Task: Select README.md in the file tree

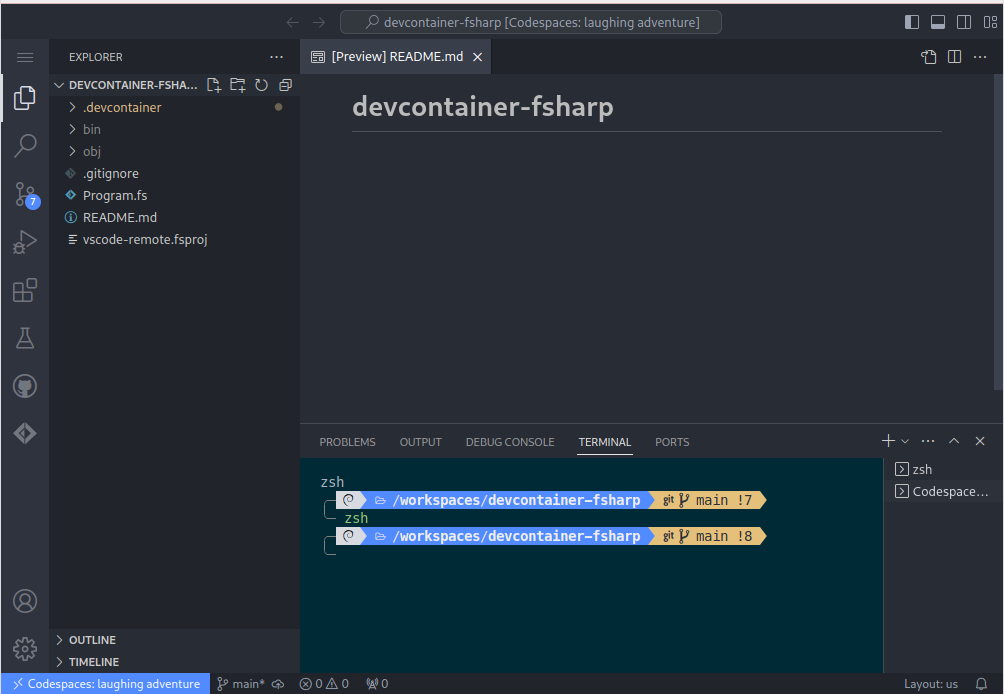Action: click(174, 218)
